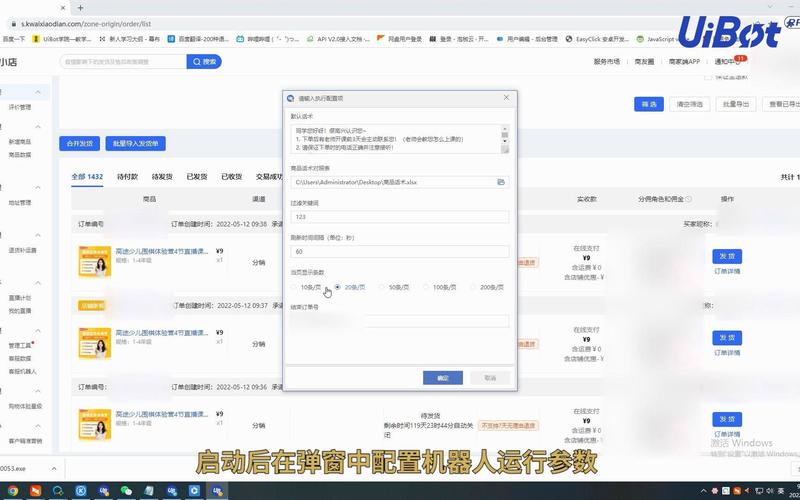Click the 确定 button in dialog
800x500 pixels.
(x=443, y=378)
